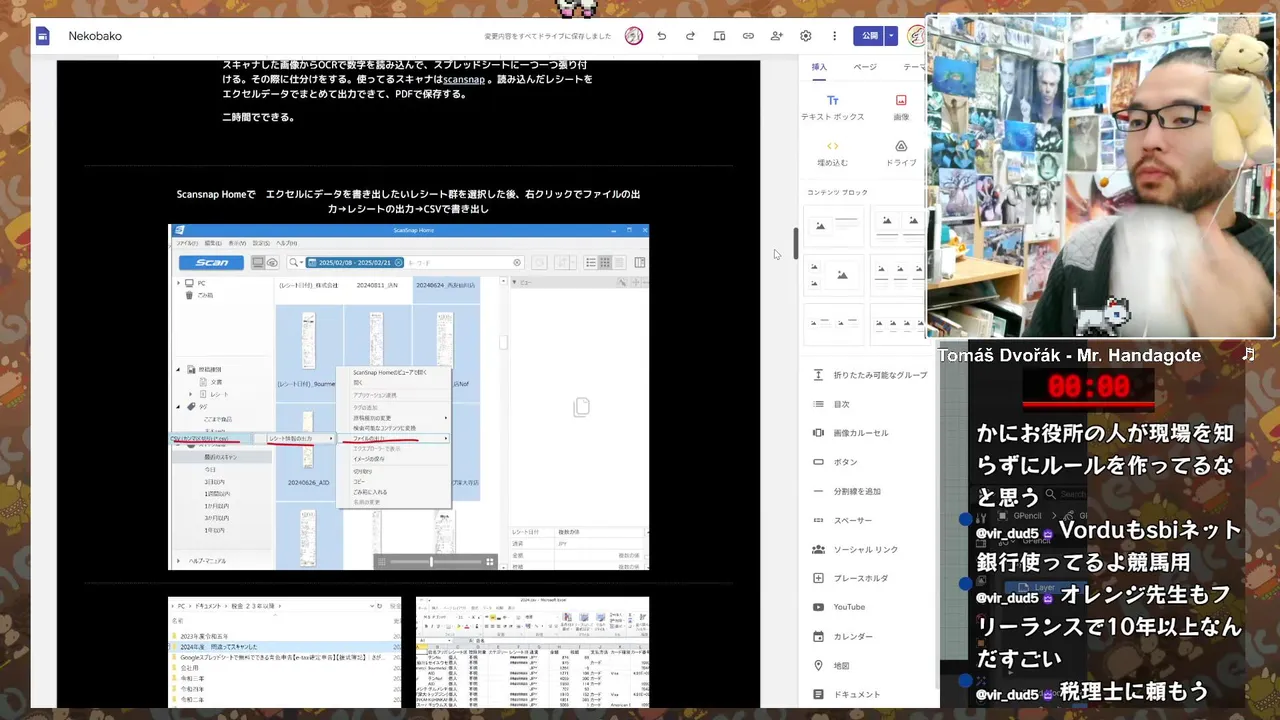1280x720 pixels.
Task: Select the Excel spreadsheet screenshot image
Action: coord(532,652)
